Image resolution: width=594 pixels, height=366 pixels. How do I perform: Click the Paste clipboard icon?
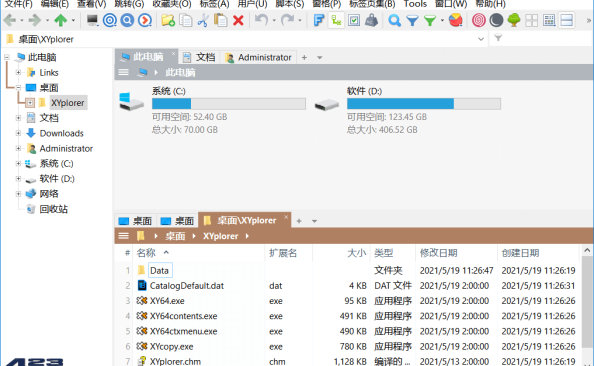(x=220, y=20)
